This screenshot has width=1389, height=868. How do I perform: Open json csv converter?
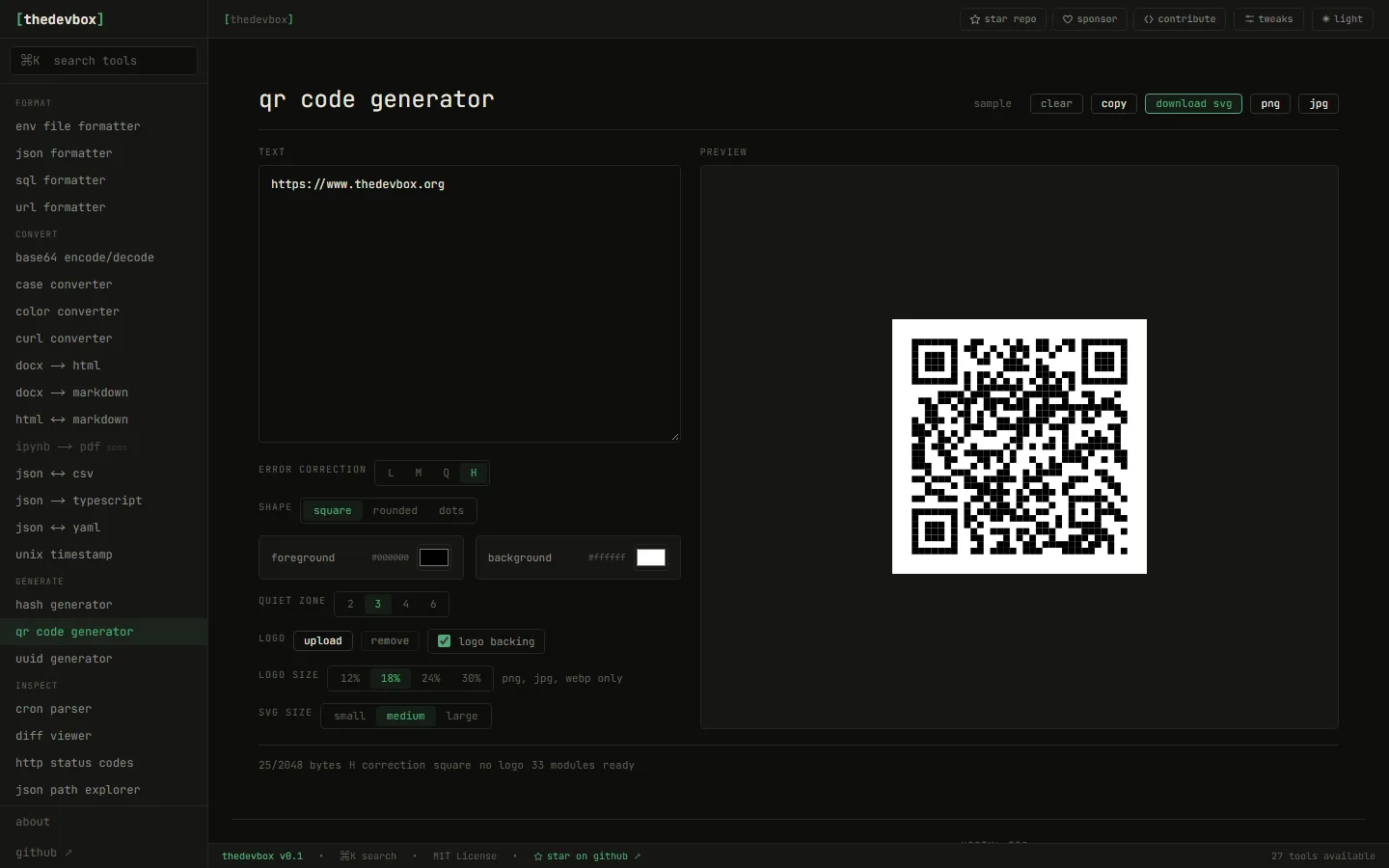tap(103, 474)
